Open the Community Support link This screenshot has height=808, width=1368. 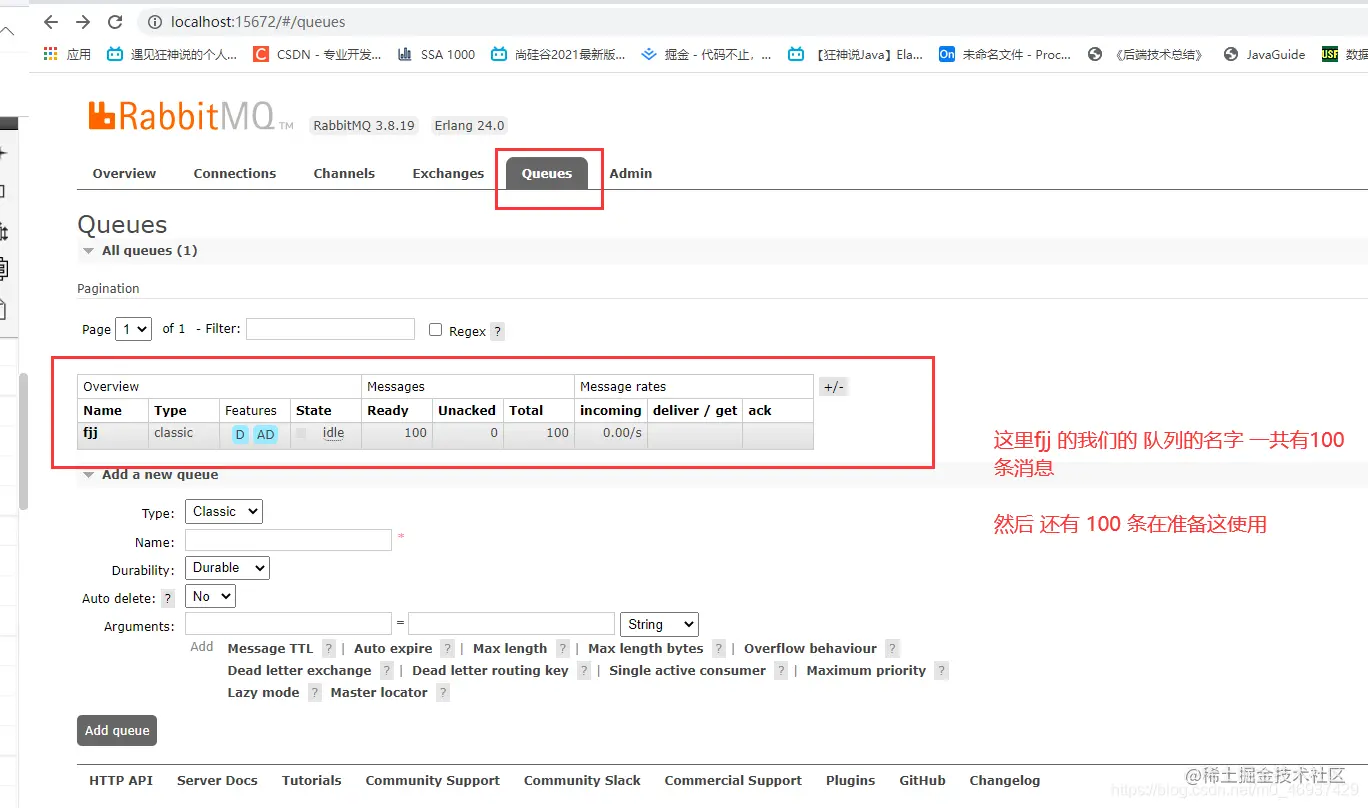pos(432,781)
